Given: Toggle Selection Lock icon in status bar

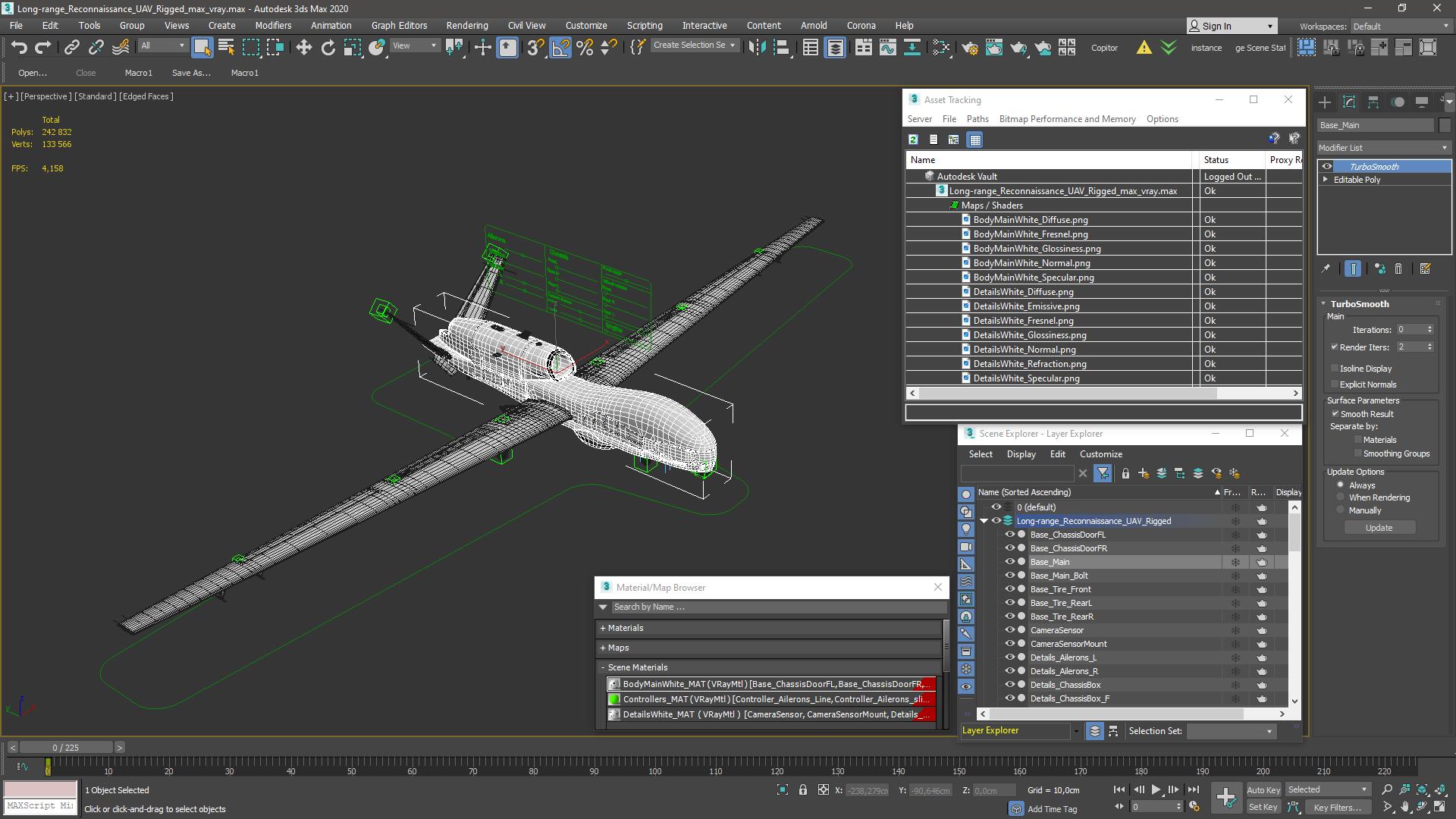Looking at the screenshot, I should [803, 790].
